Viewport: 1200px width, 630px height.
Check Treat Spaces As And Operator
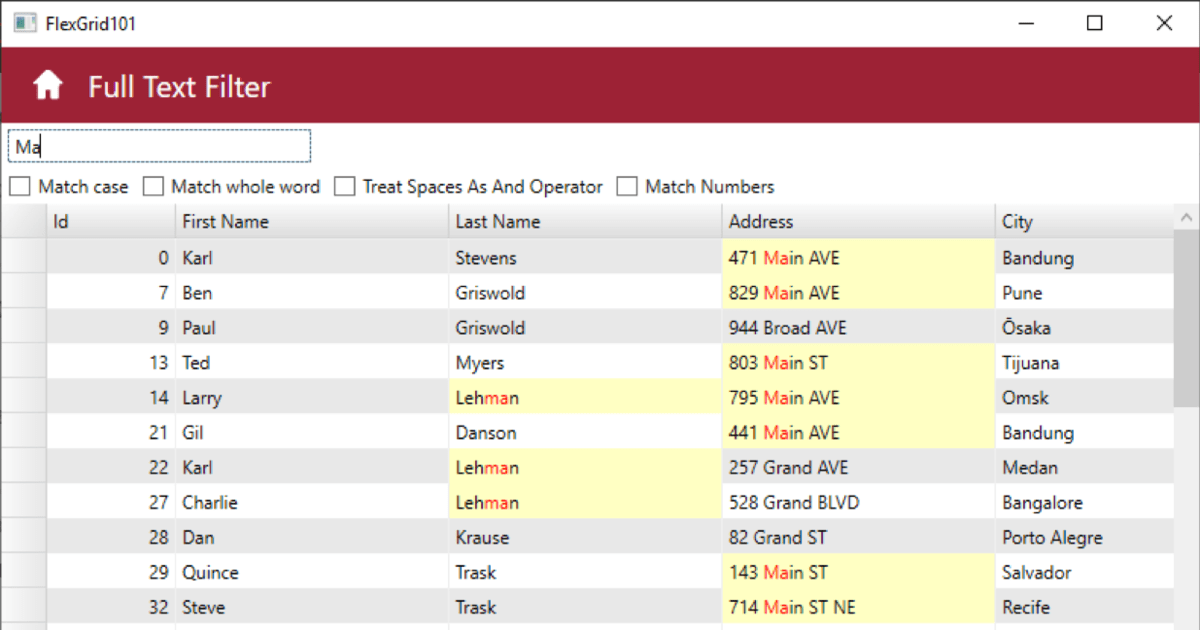pos(344,187)
